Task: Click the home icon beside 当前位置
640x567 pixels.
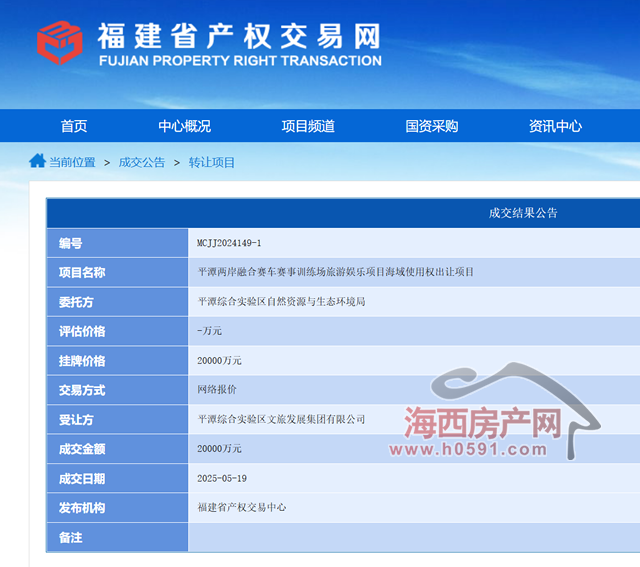Action: click(x=37, y=161)
